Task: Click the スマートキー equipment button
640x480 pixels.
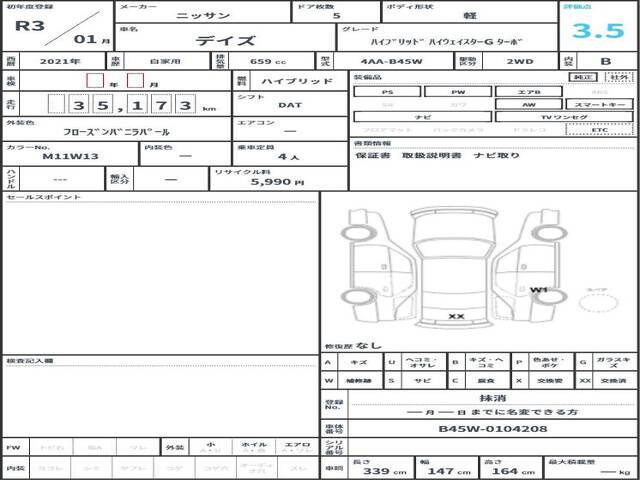Action: pyautogui.click(x=598, y=103)
